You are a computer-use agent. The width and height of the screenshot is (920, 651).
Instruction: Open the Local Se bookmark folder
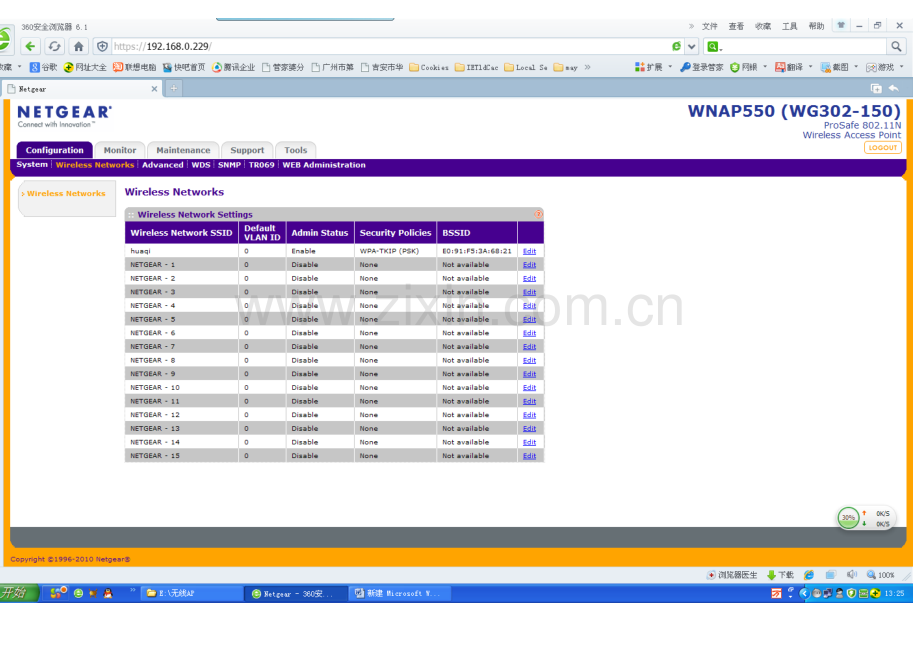(526, 67)
